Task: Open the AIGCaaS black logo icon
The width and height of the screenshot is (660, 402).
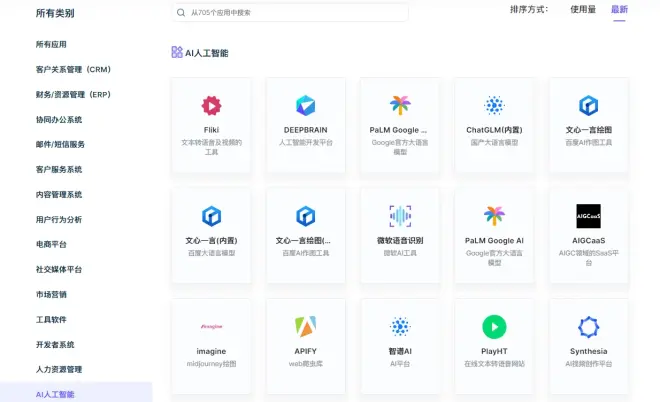Action: (x=588, y=216)
